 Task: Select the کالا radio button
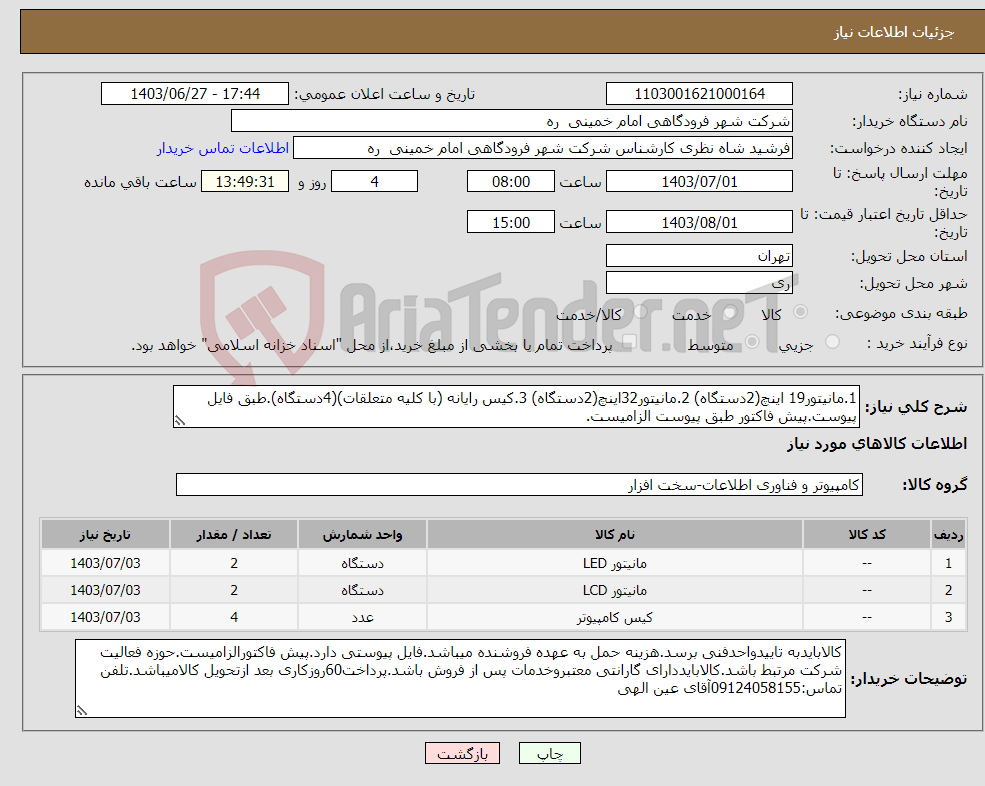pos(801,312)
